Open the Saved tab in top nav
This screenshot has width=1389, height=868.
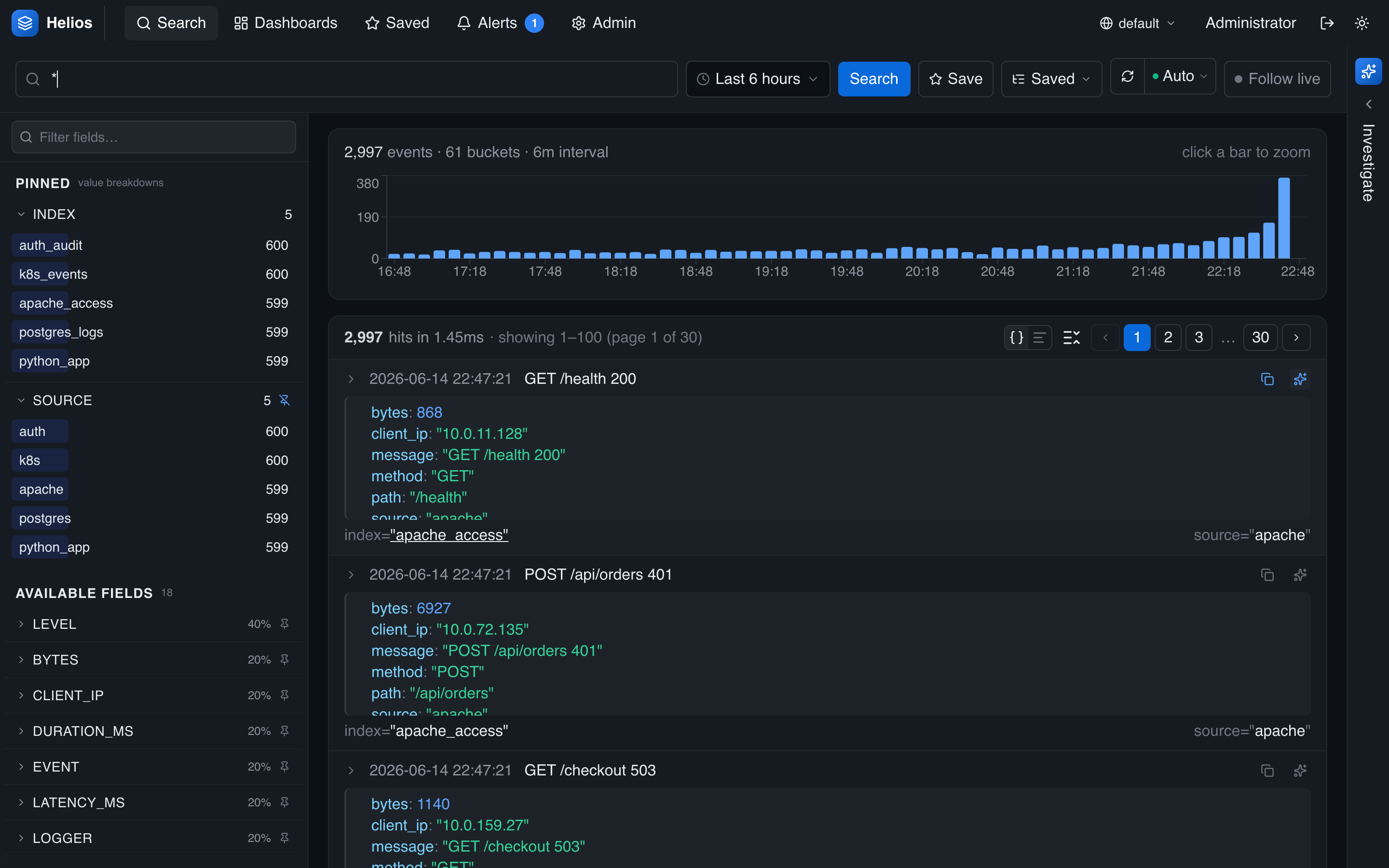point(397,23)
